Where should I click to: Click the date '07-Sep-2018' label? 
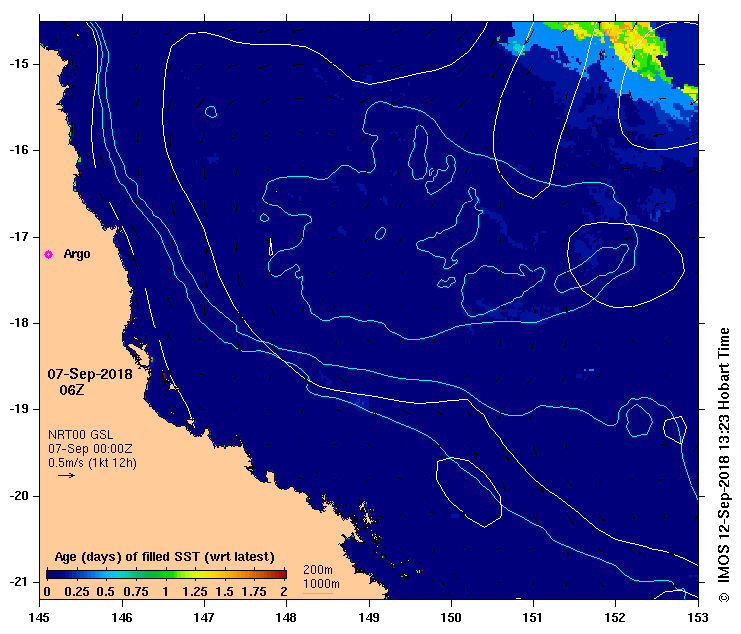click(90, 374)
